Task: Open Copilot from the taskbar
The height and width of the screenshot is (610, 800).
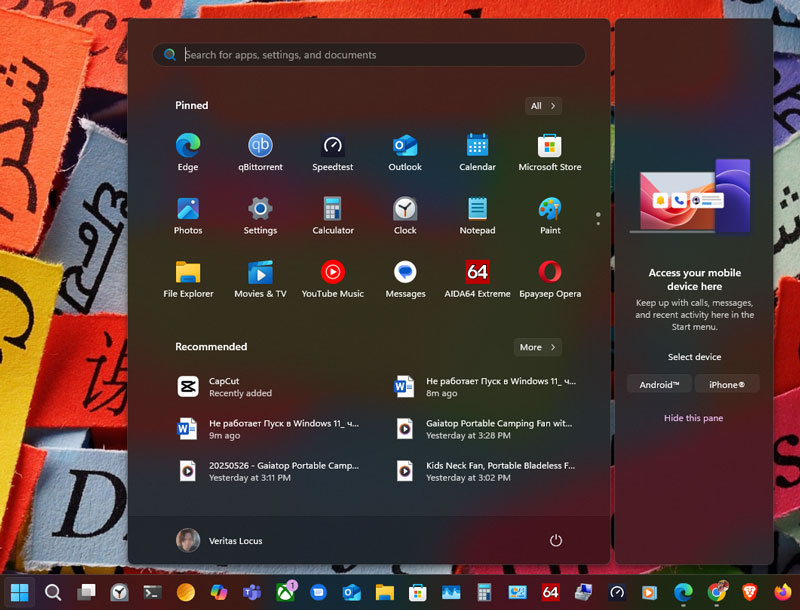Action: (x=219, y=593)
